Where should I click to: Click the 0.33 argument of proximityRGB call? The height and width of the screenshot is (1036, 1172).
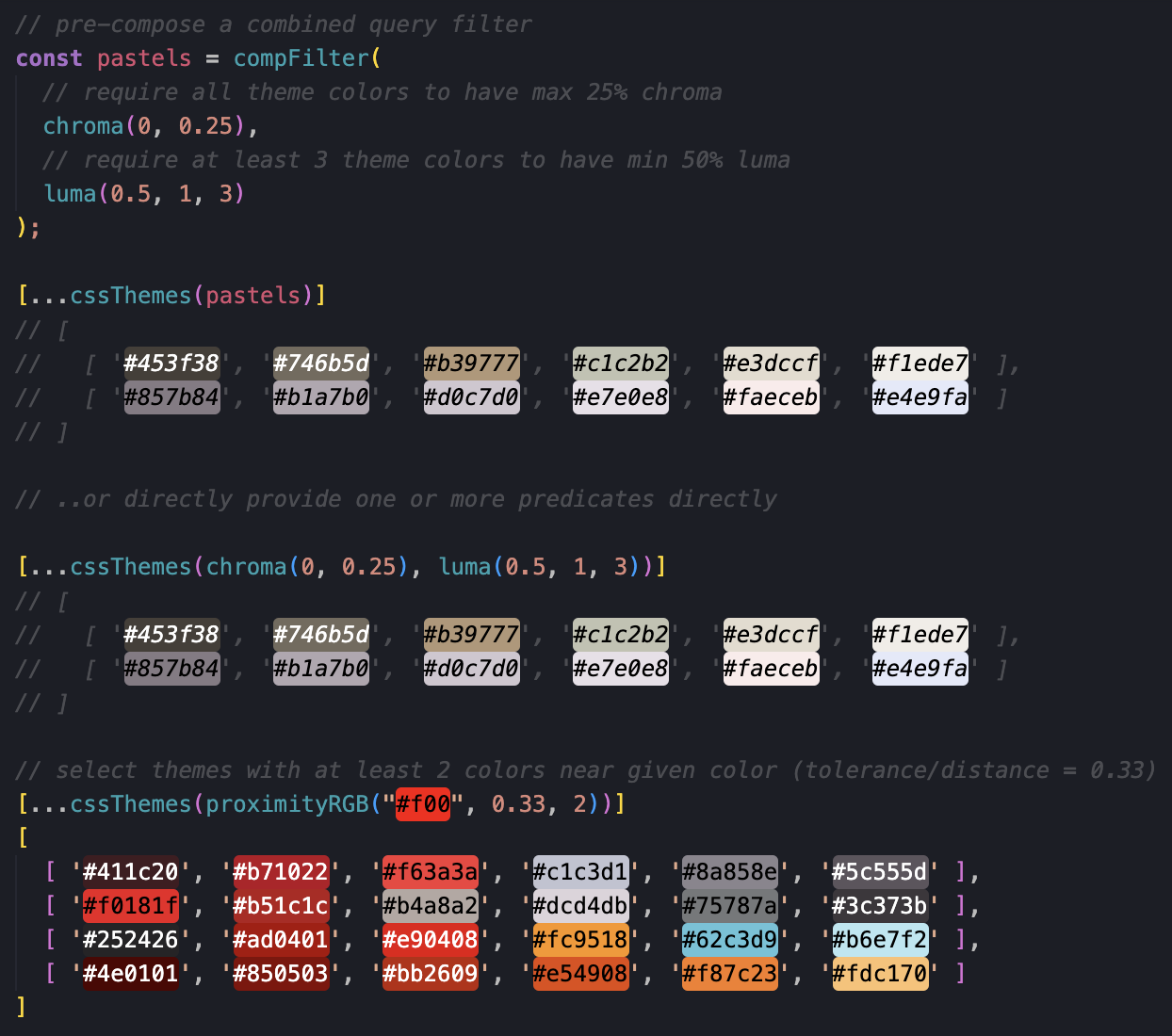pos(518,804)
